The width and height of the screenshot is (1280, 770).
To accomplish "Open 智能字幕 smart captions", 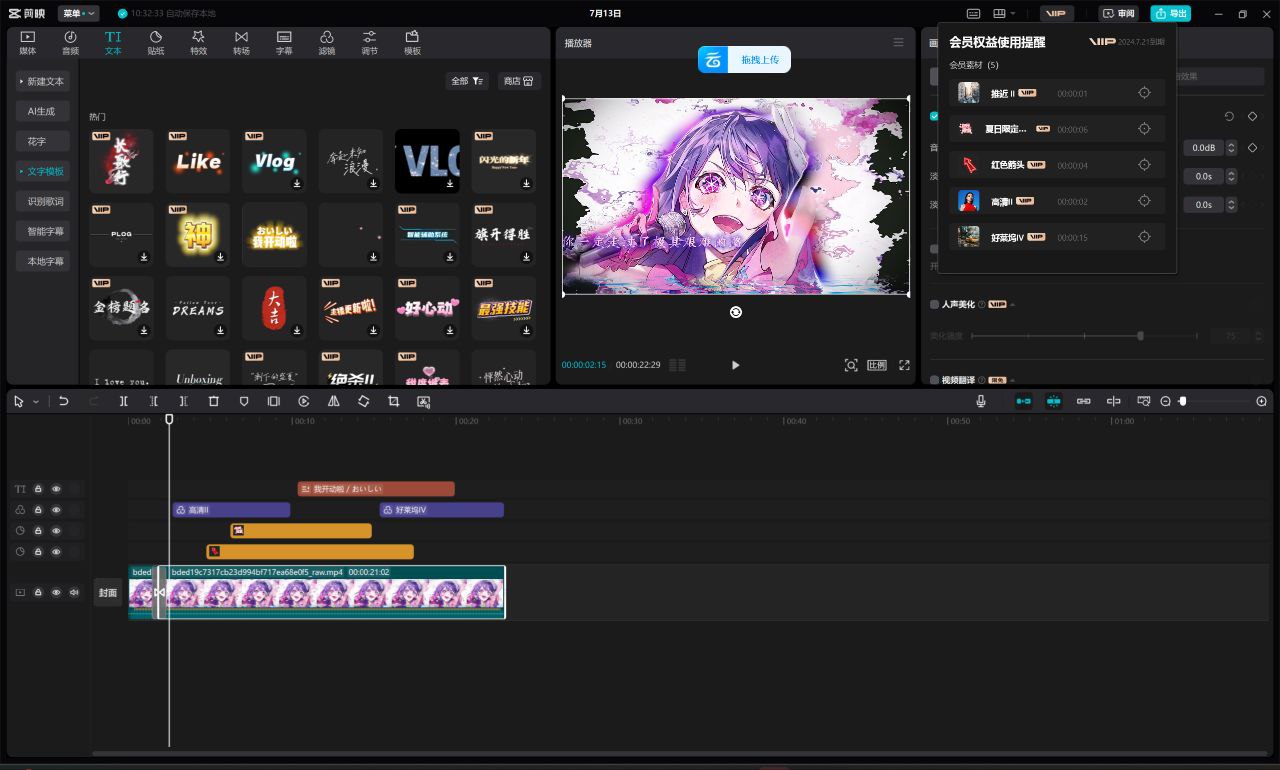I will [x=45, y=231].
